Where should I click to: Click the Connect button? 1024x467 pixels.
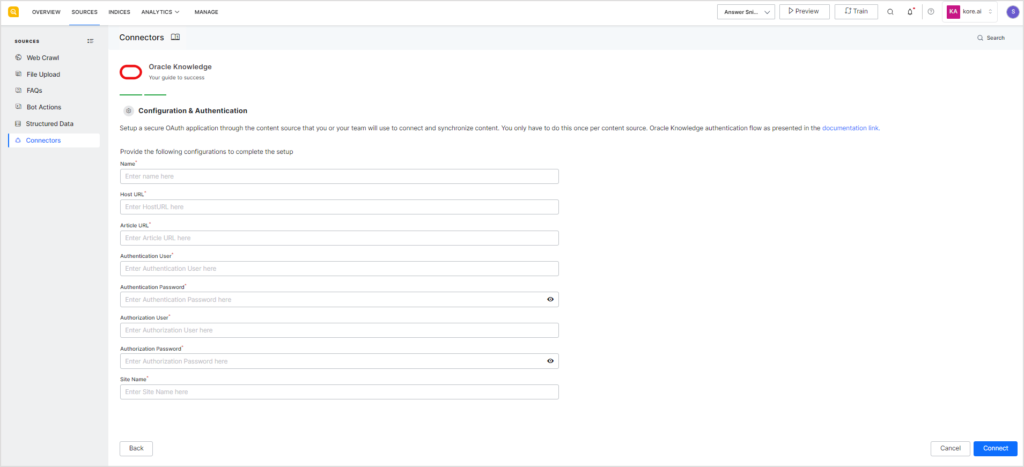tap(995, 449)
